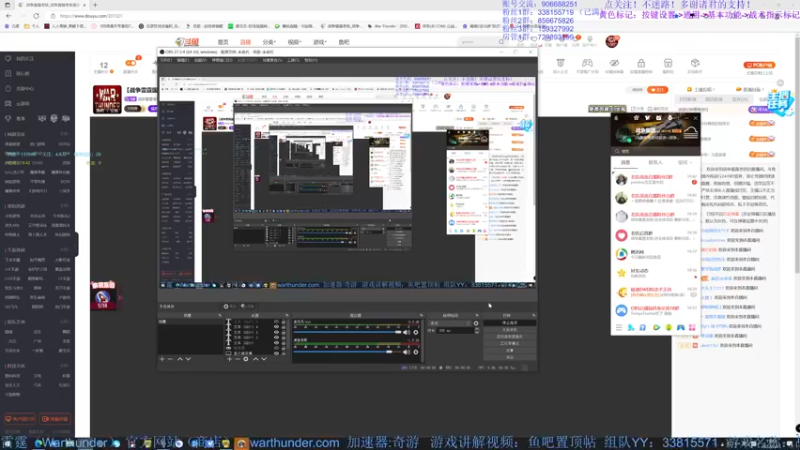The image size is (800, 450).
Task: Expand 分类 dropdown in Douyu navigation
Action: (x=269, y=42)
